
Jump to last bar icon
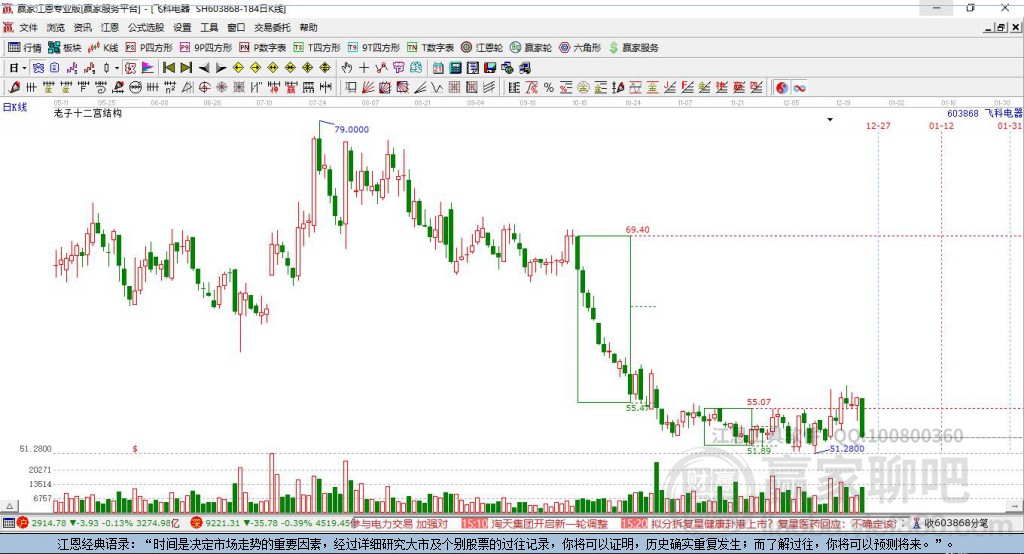pyautogui.click(x=186, y=68)
